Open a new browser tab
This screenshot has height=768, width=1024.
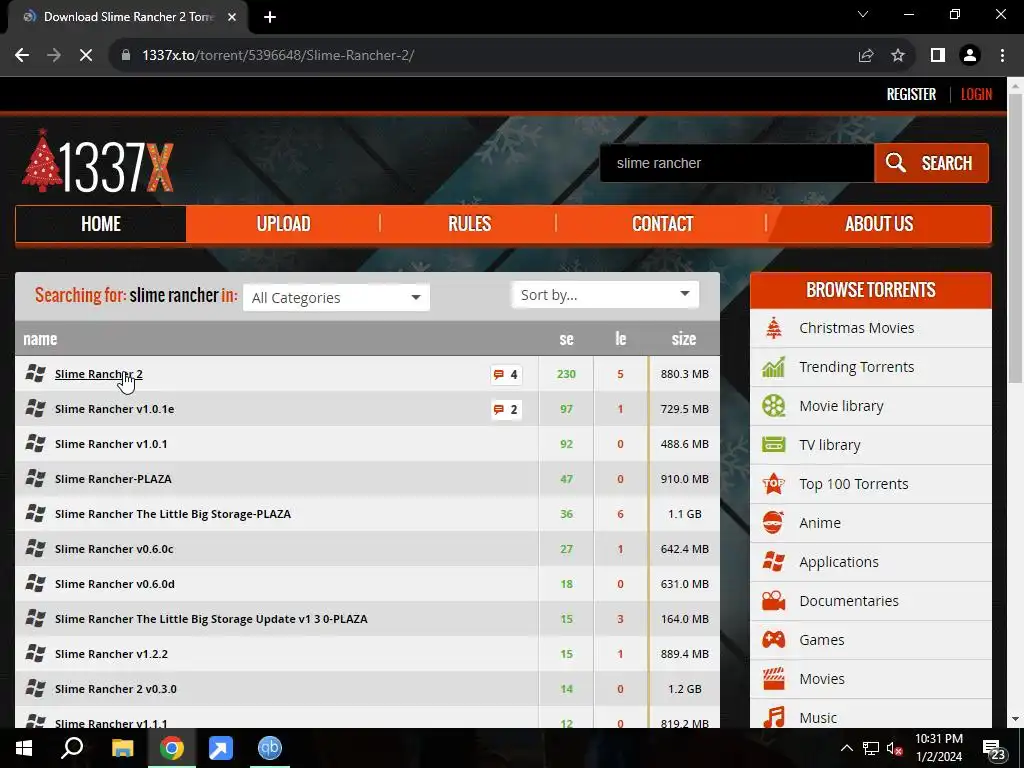(270, 17)
